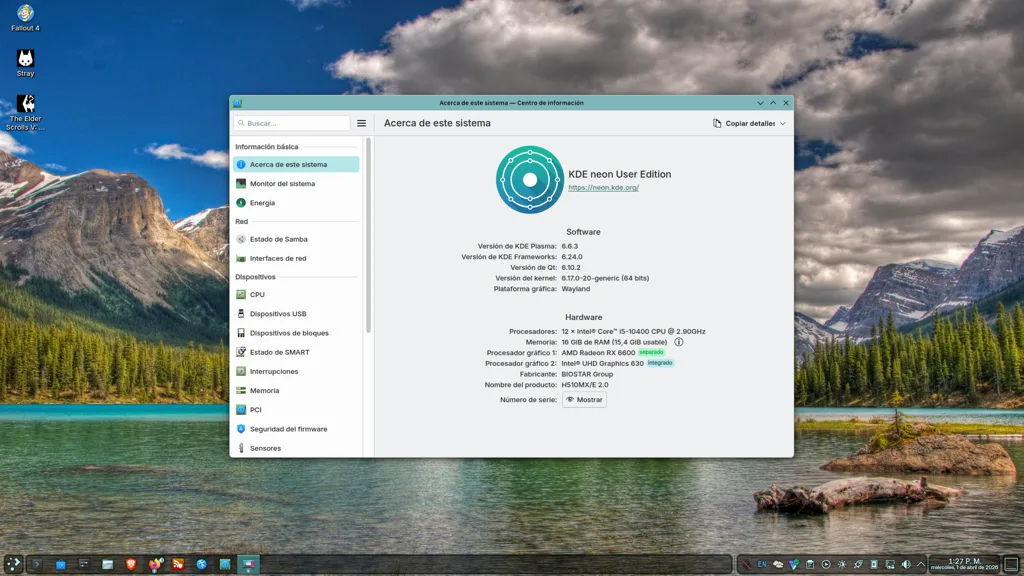The image size is (1024, 576).
Task: Click the Intel UHD Graphics 630 entry
Action: click(602, 364)
